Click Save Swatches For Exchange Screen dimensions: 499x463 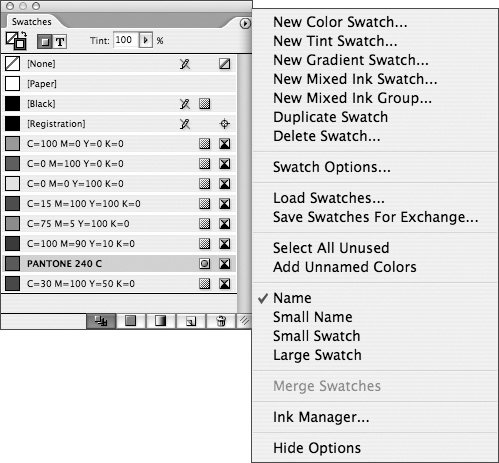(x=376, y=217)
